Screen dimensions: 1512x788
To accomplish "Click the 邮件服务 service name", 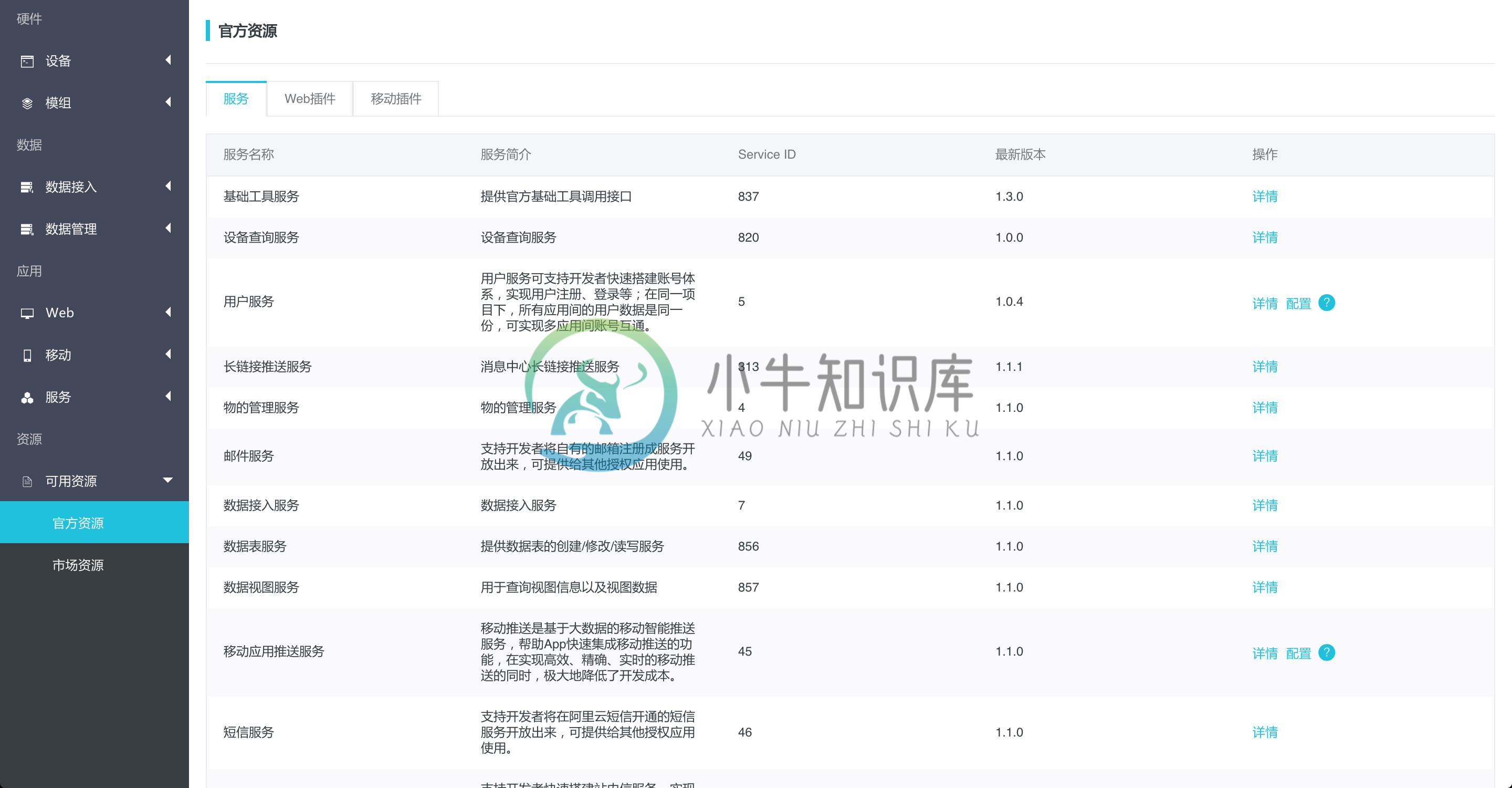I will pyautogui.click(x=249, y=456).
